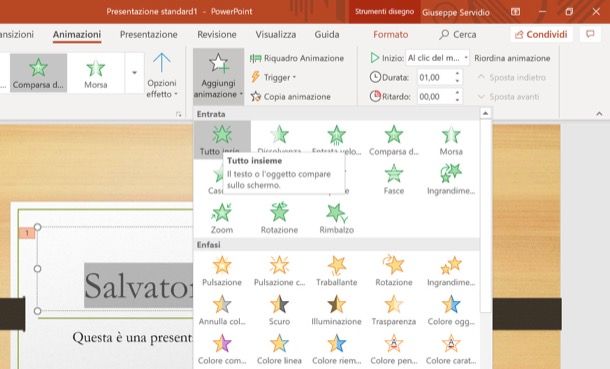Viewport: 610px width, 369px height.
Task: Click the Copia animazione button
Action: pos(291,96)
